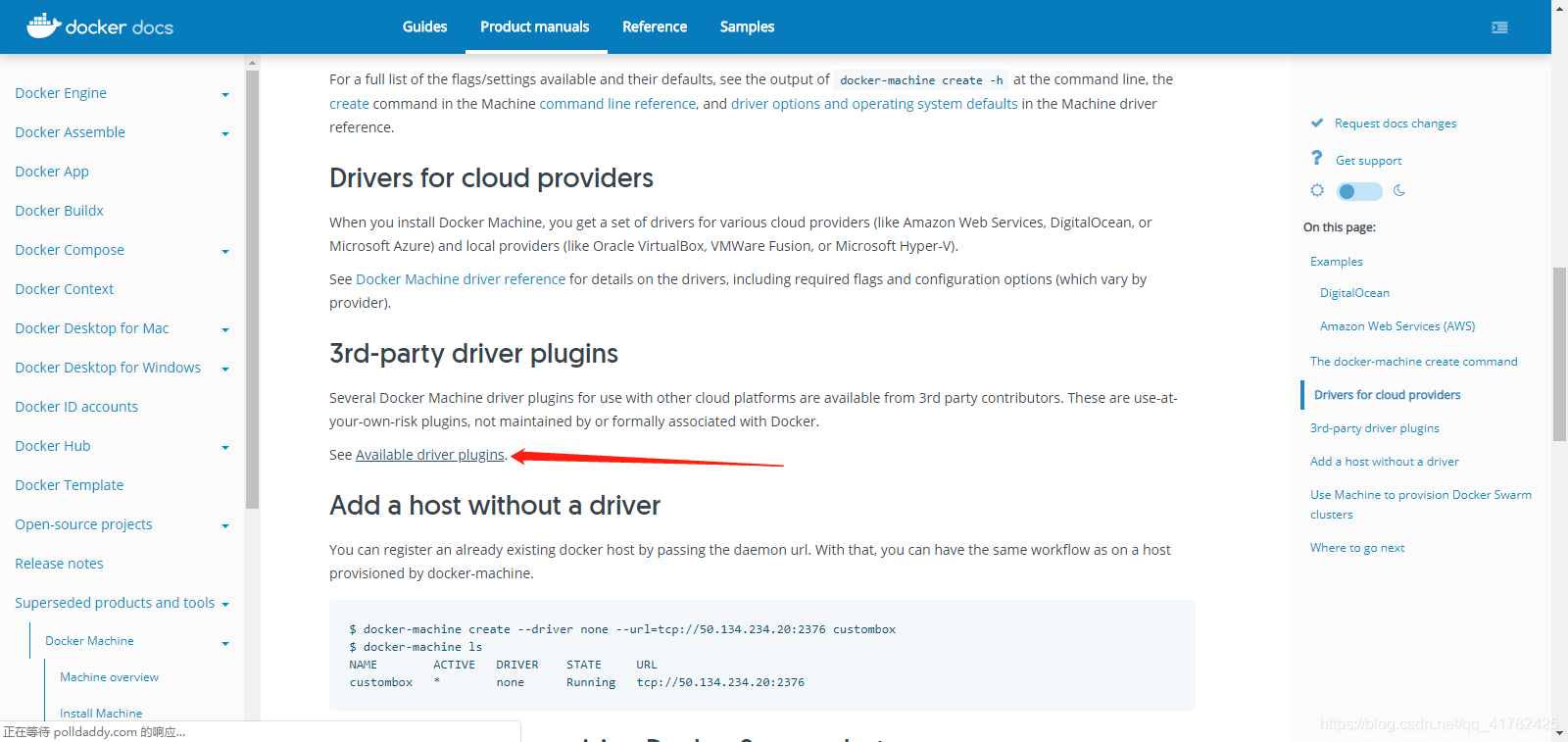Jump to Amazon Web Services (AWS) section
Screen dimensions: 1568x742
click(1397, 326)
